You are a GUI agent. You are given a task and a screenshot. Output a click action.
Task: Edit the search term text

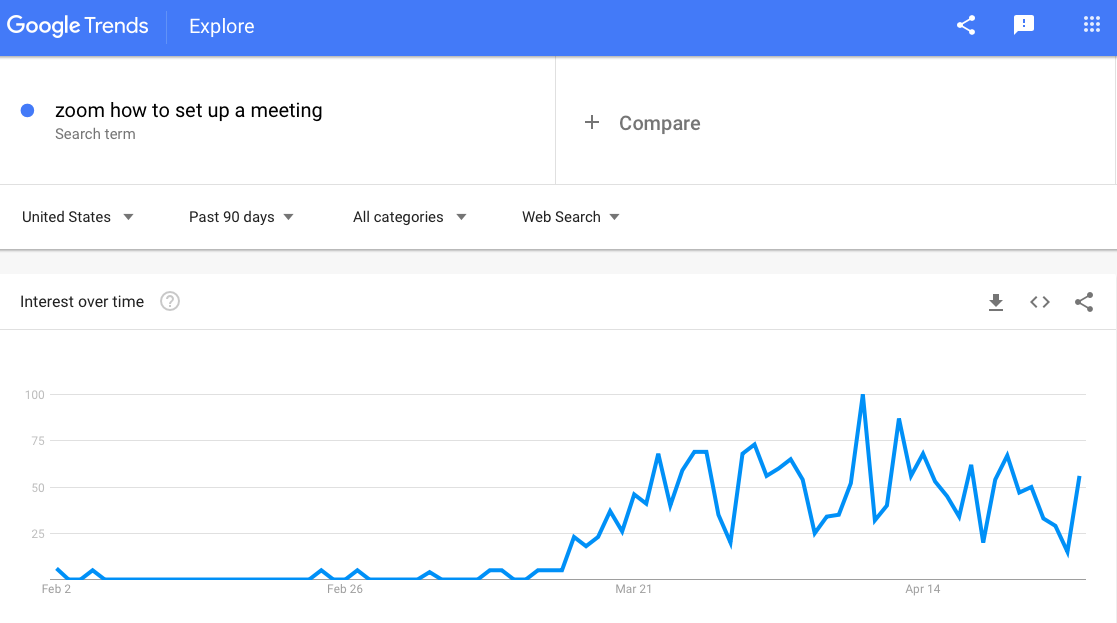(188, 111)
